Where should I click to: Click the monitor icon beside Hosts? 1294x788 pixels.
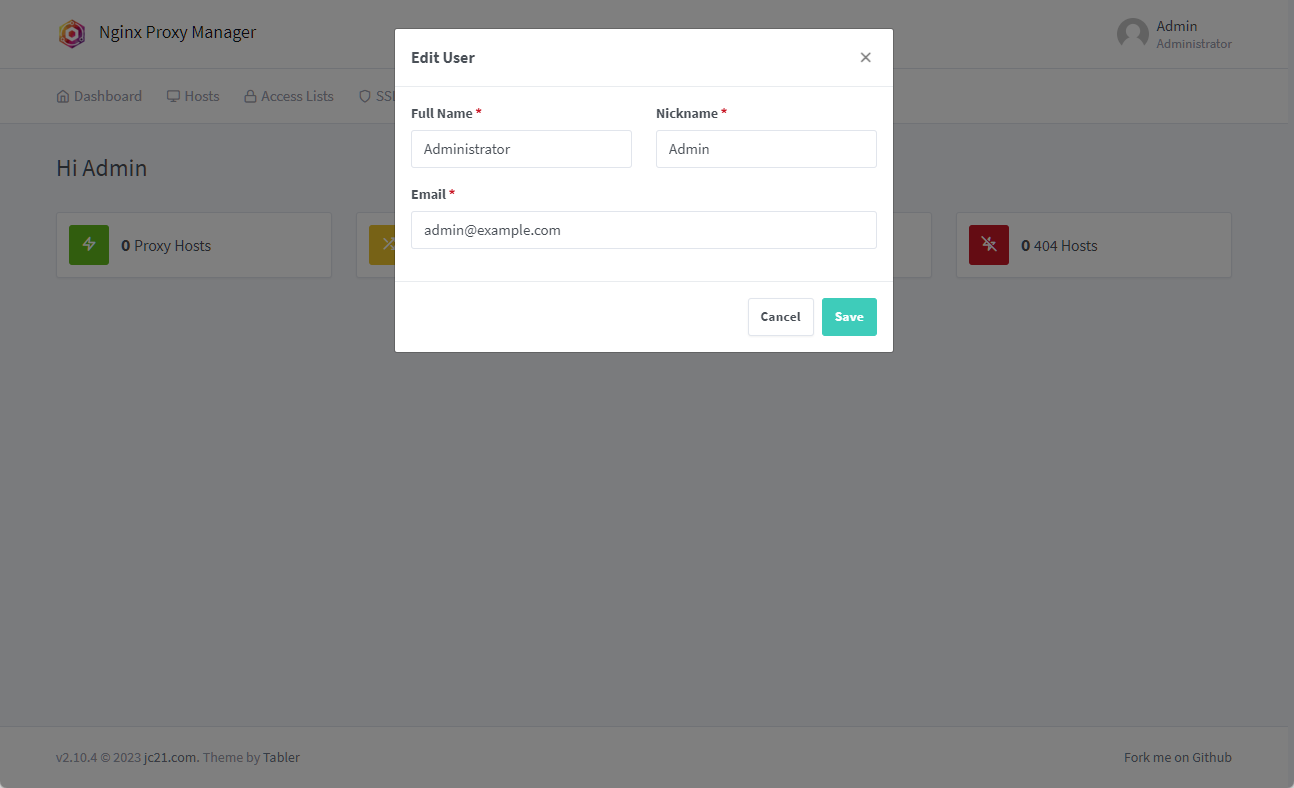(173, 97)
